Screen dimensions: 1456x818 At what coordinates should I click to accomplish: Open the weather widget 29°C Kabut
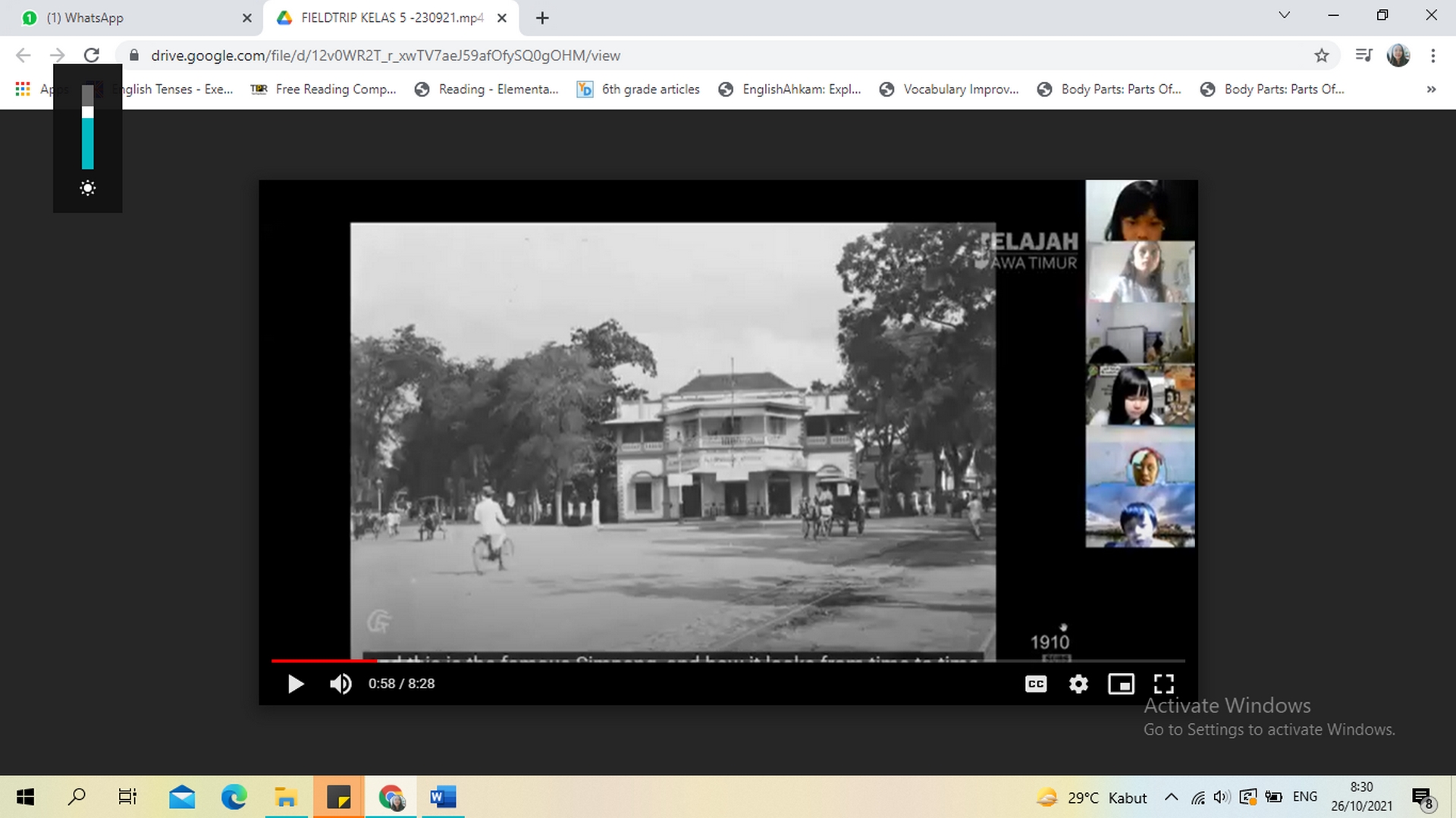click(x=1092, y=798)
